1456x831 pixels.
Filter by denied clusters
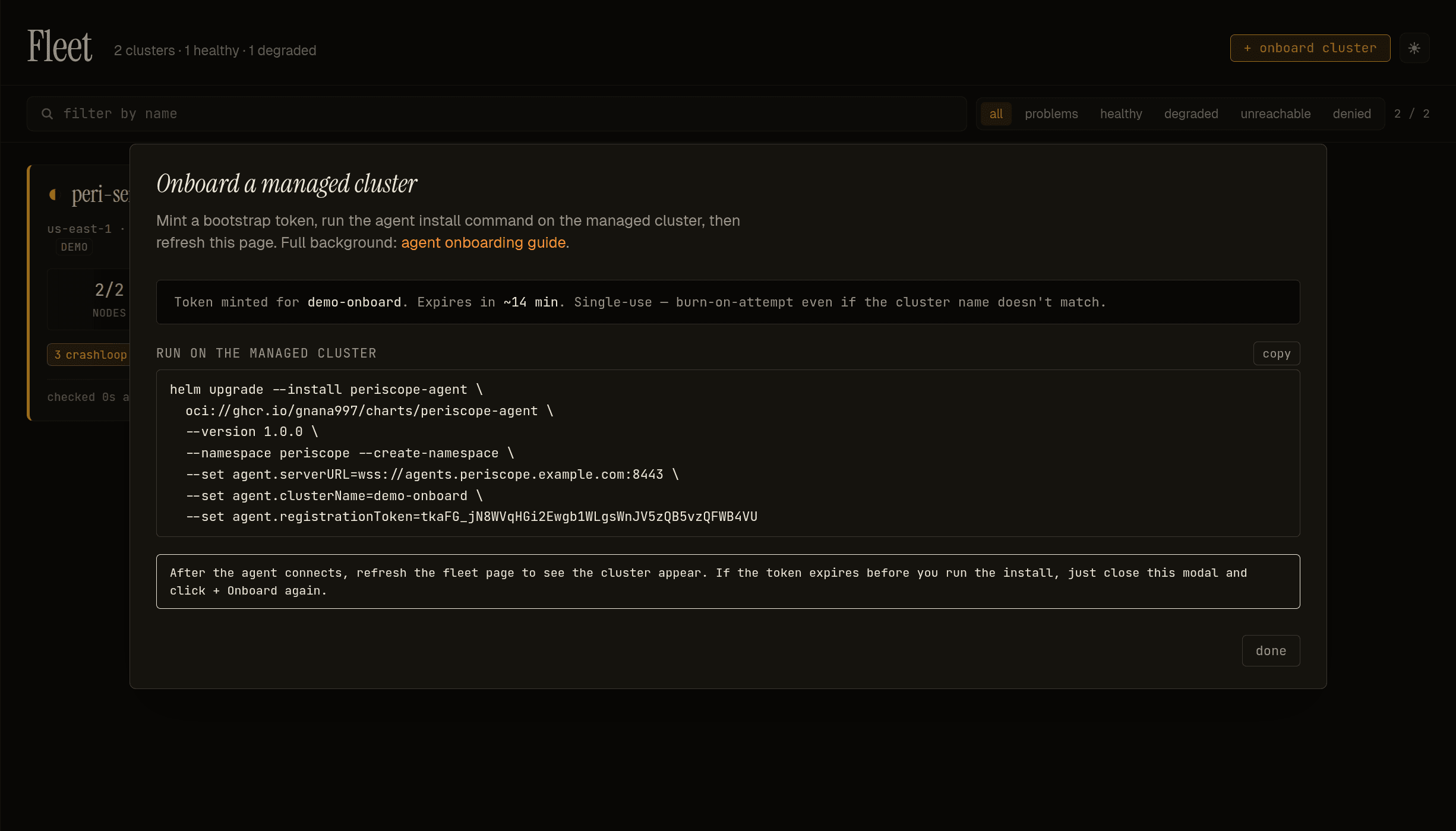[x=1351, y=113]
